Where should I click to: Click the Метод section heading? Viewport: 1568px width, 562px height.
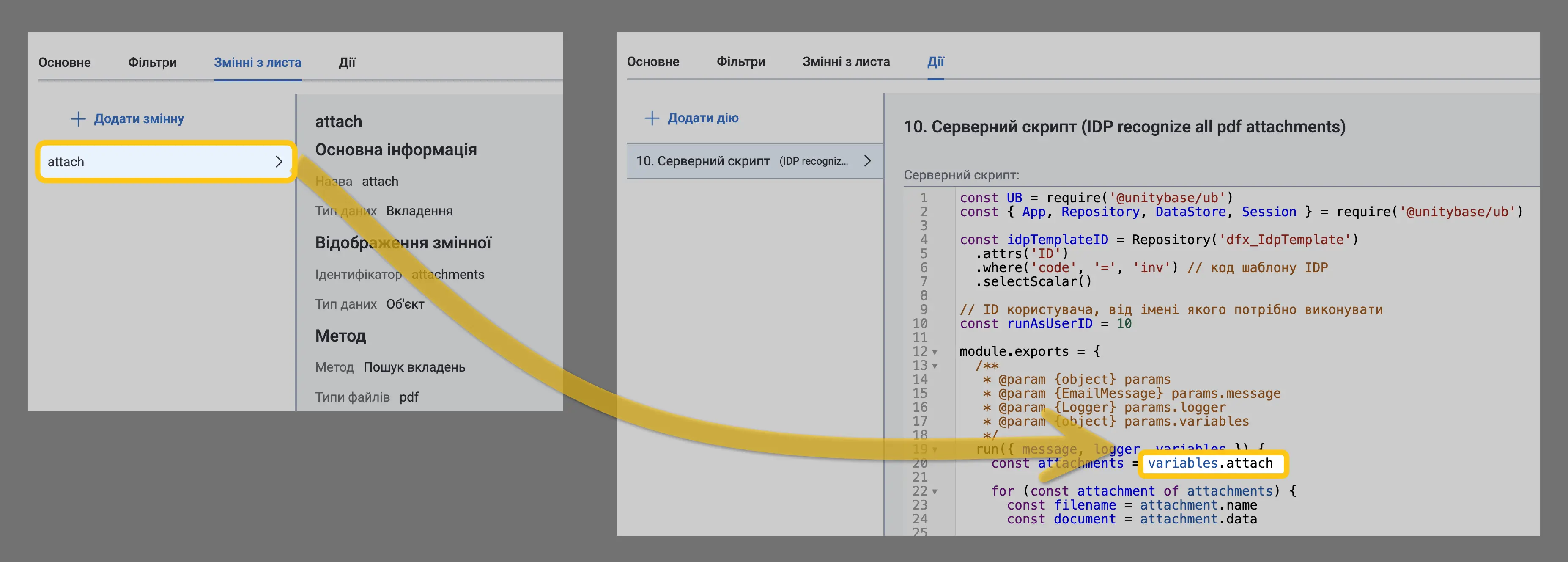tap(340, 336)
